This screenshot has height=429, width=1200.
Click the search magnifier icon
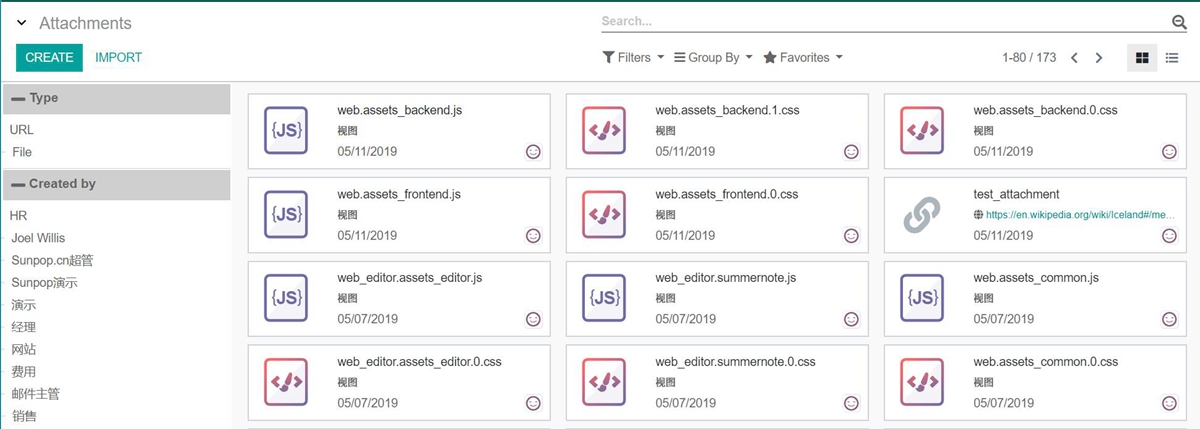point(1178,22)
